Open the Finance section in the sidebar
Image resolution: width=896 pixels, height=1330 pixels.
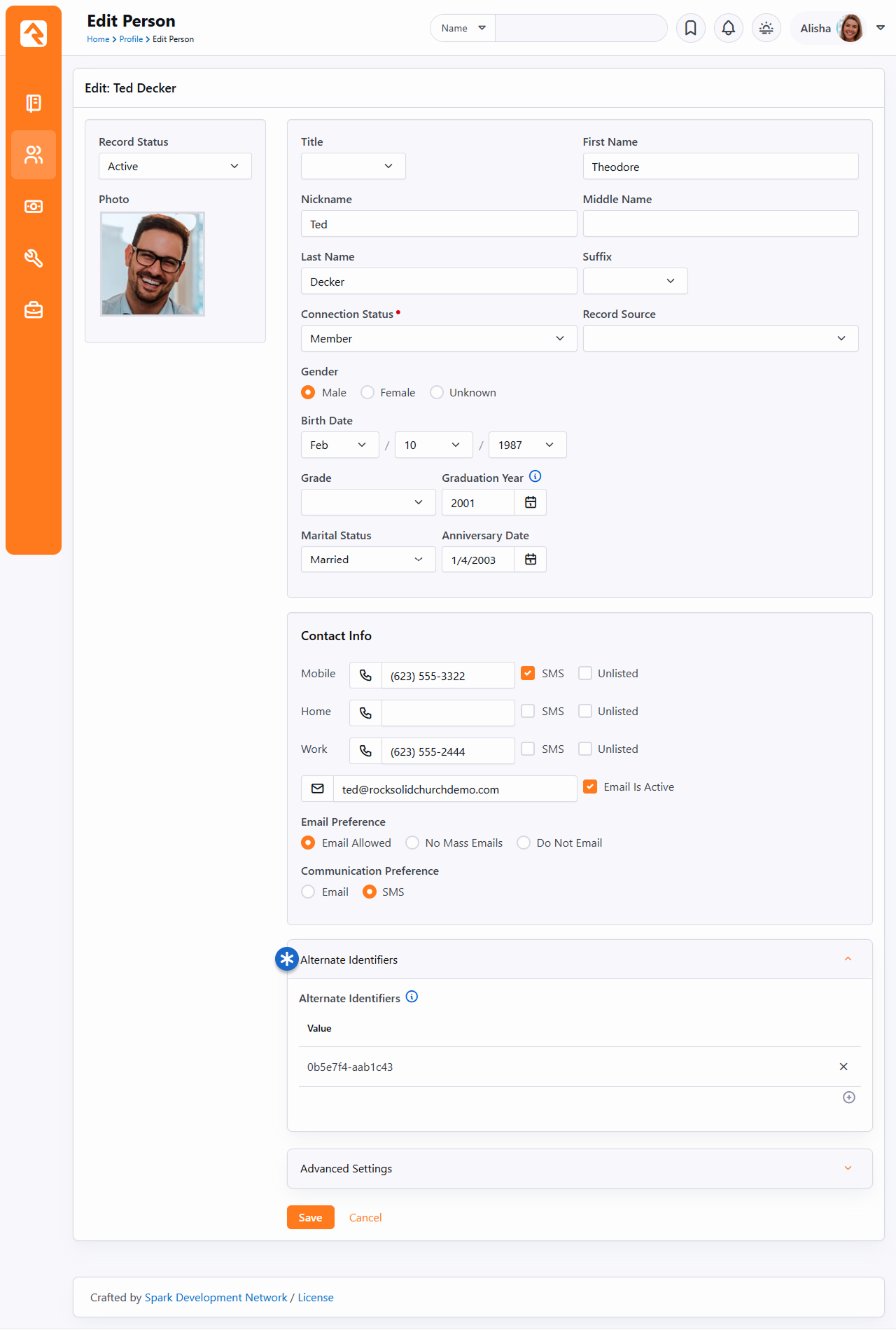point(34,207)
